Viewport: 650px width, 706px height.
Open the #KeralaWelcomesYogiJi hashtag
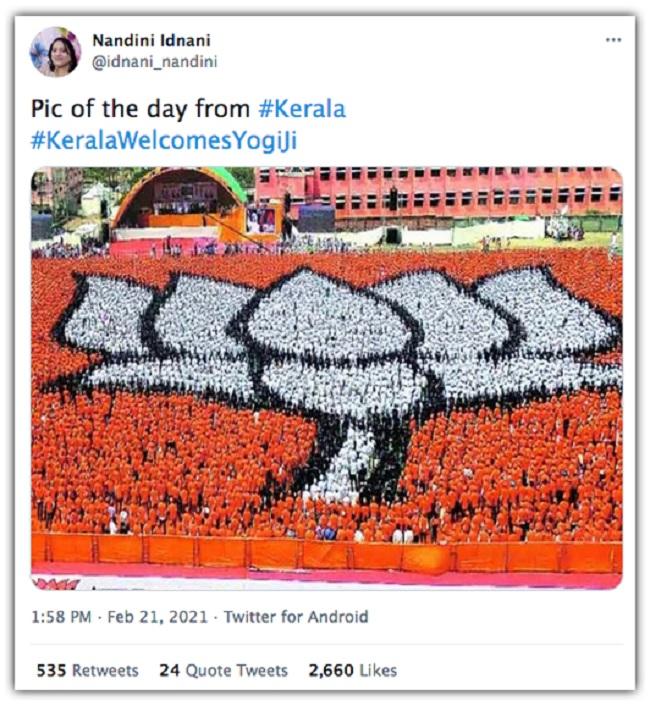click(164, 141)
